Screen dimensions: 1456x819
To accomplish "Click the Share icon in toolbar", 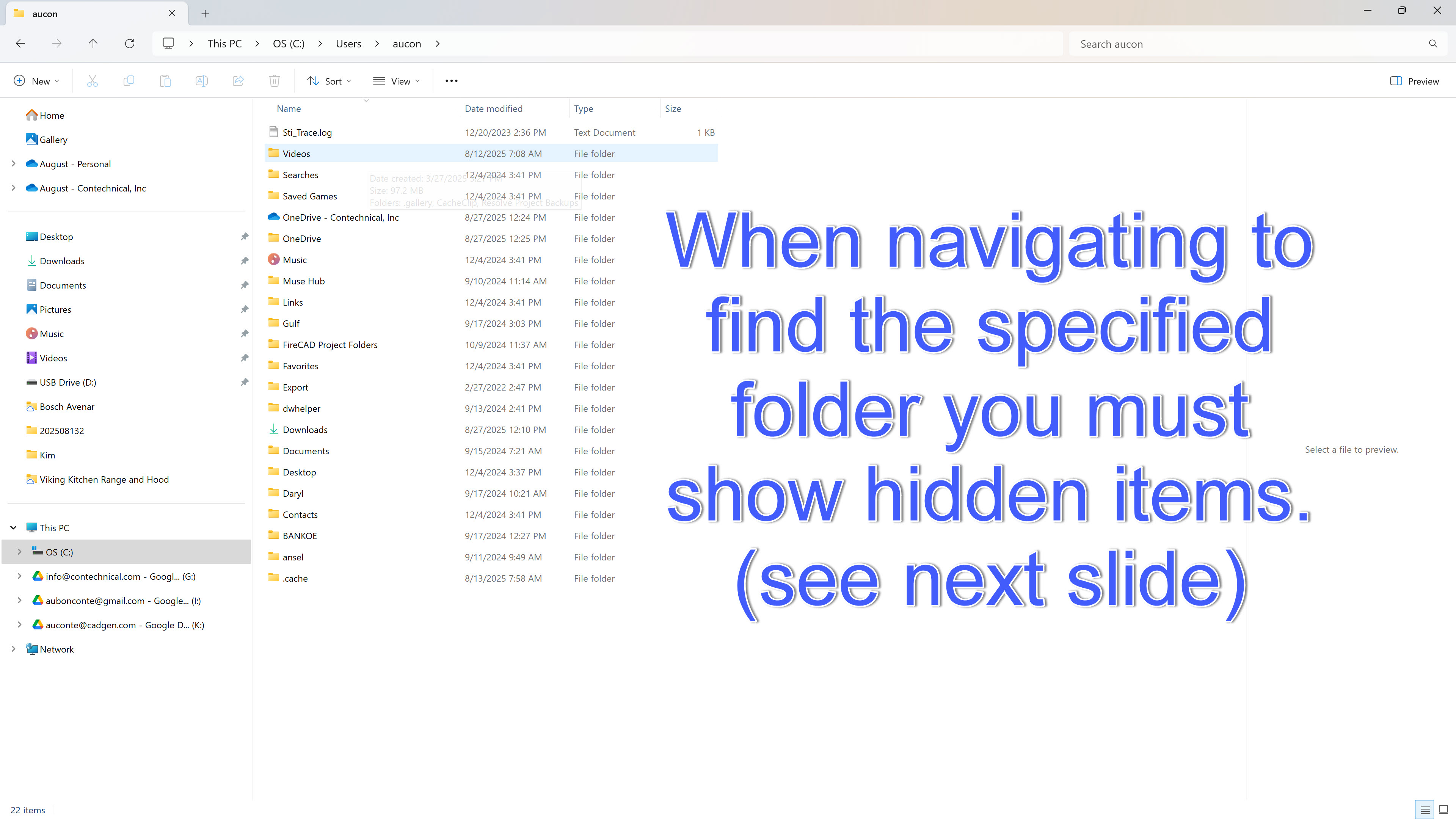I will 238,81.
